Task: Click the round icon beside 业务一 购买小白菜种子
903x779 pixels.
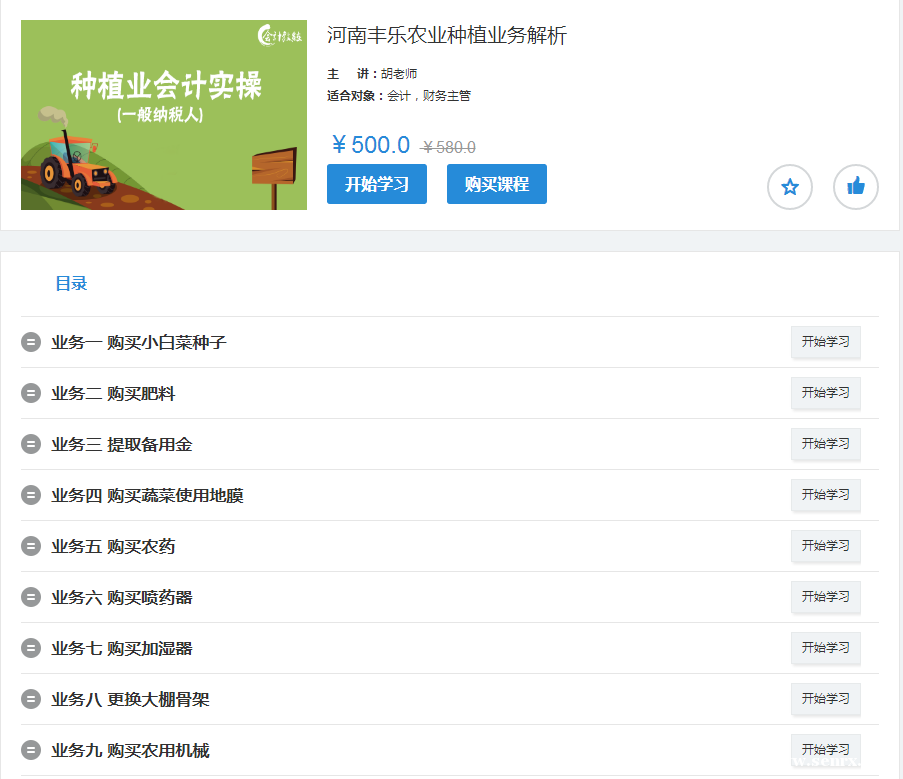Action: pos(31,343)
